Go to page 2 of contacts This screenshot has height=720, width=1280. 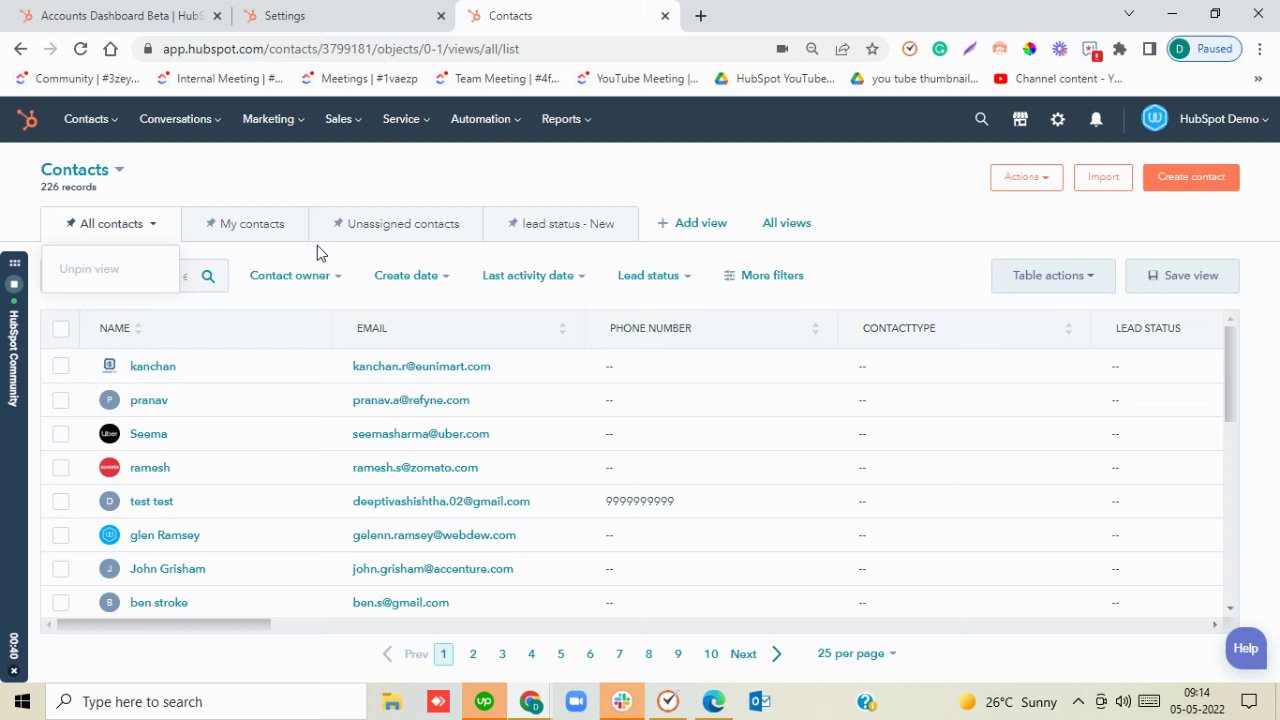coord(473,654)
